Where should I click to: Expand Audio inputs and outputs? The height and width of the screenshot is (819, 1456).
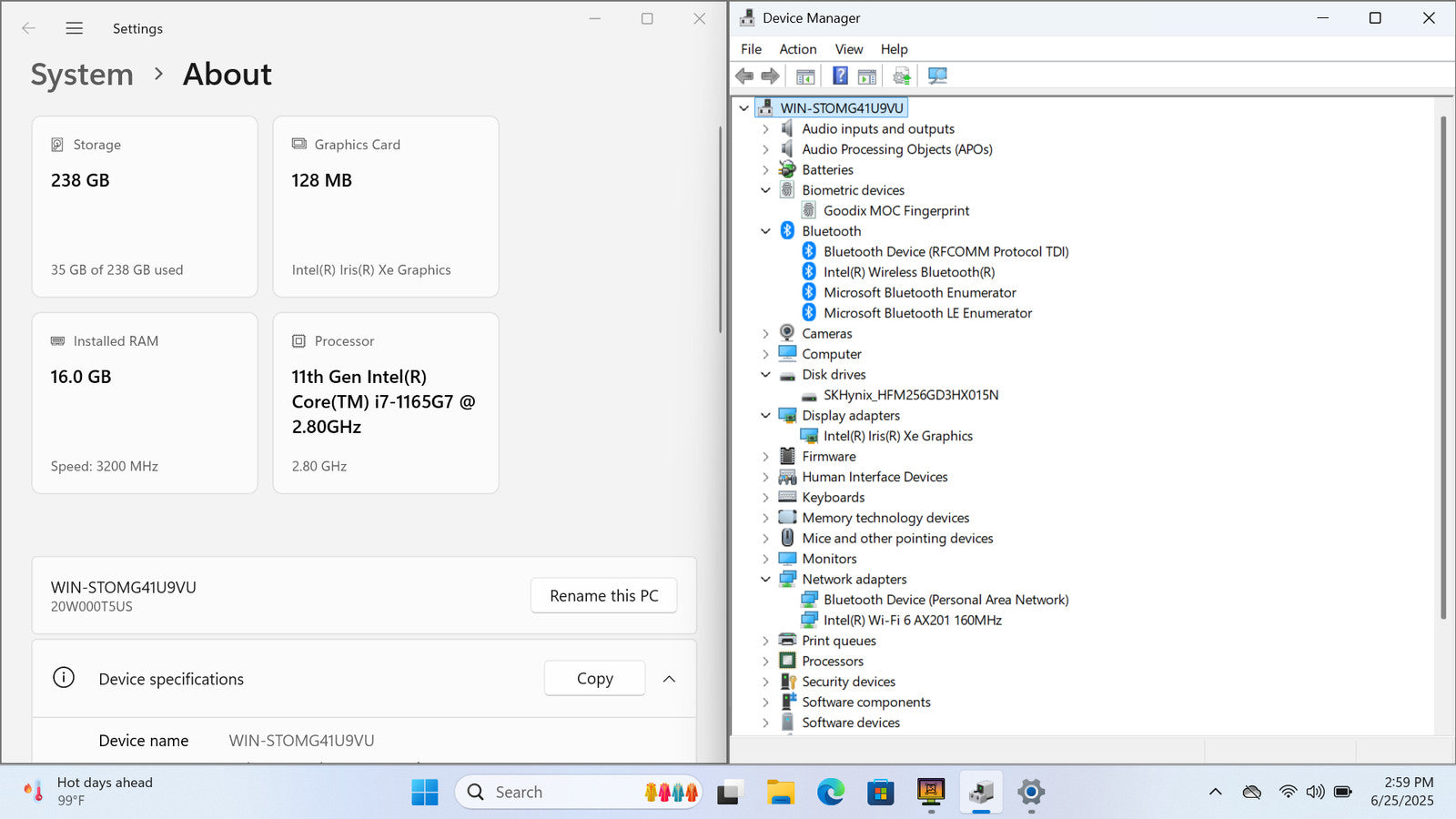tap(765, 129)
